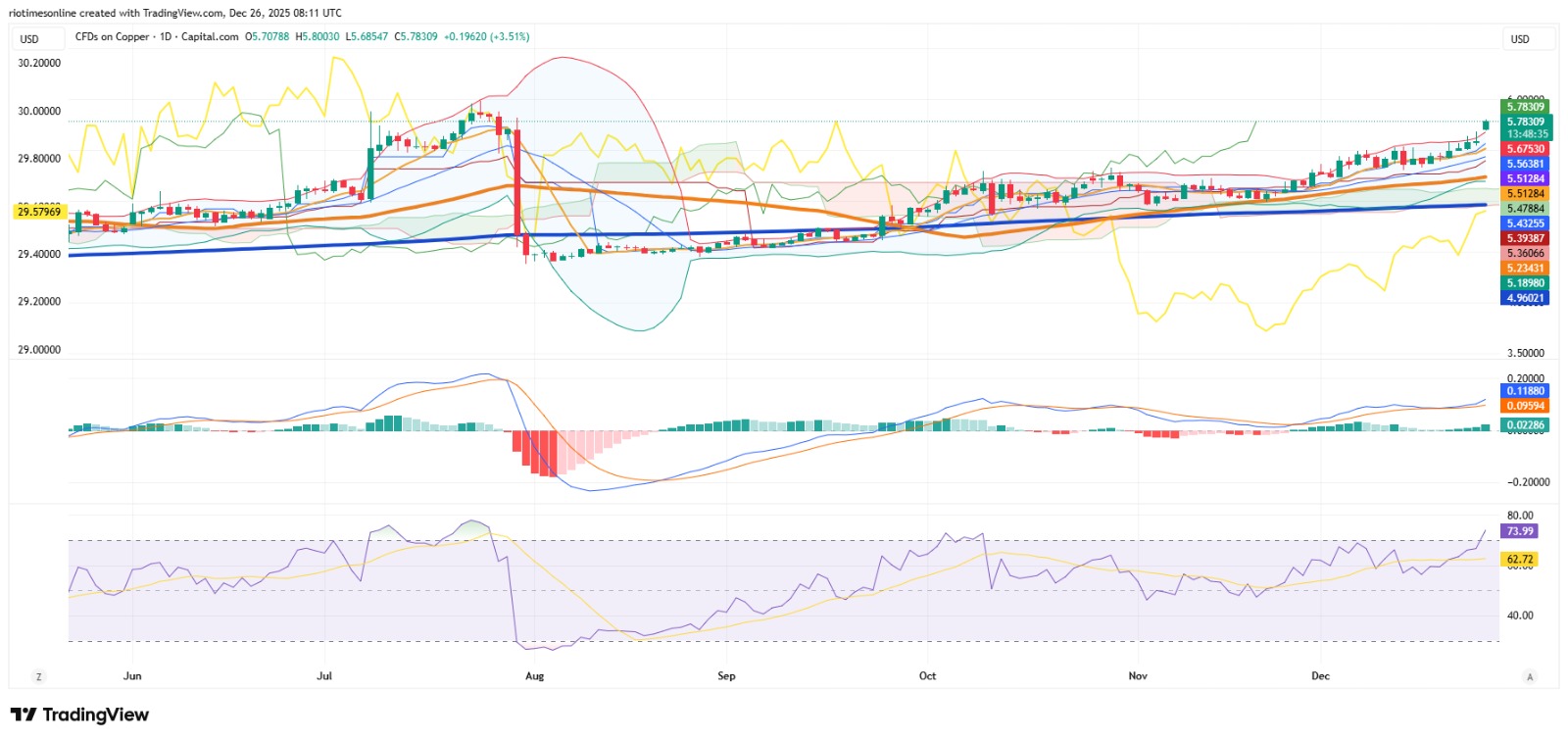Click the blue 5.56381 price label
Viewport: 1568px width, 741px height.
click(1526, 164)
